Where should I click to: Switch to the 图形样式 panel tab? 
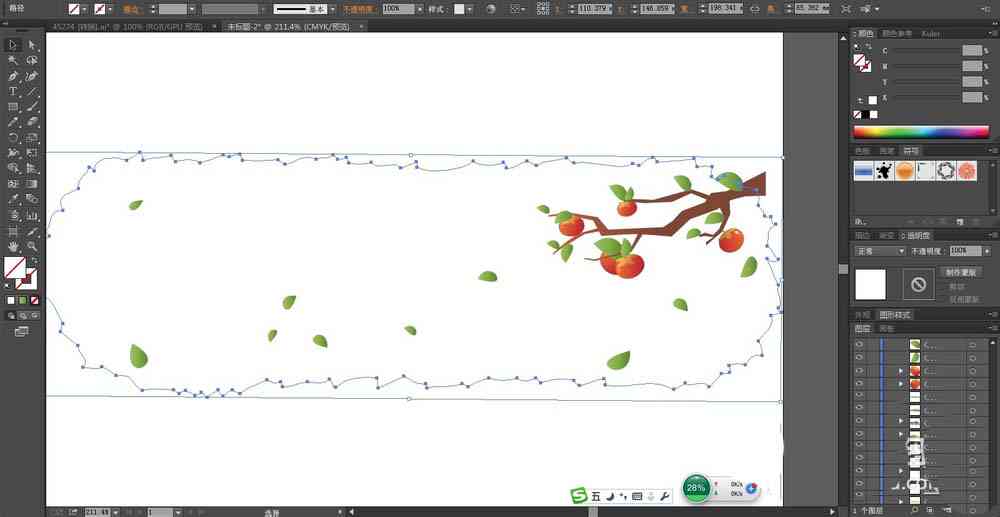tap(895, 314)
